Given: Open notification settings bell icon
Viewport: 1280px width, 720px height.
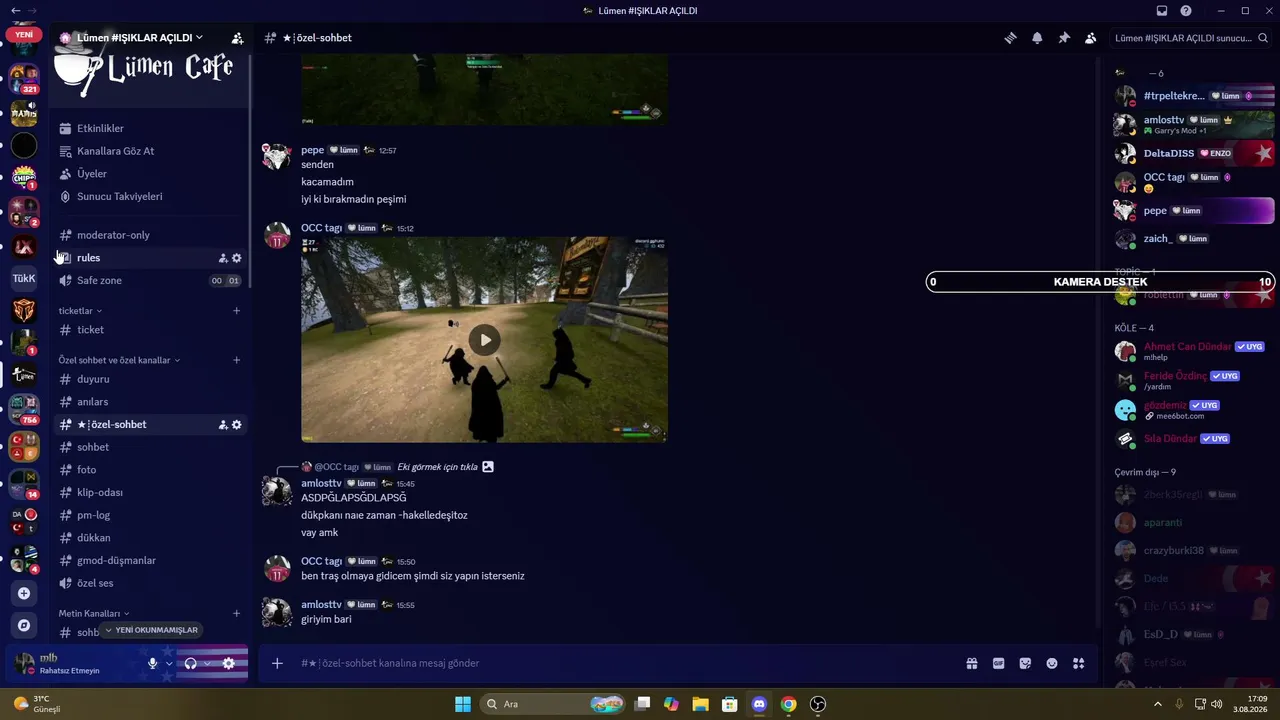Looking at the screenshot, I should pyautogui.click(x=1037, y=38).
